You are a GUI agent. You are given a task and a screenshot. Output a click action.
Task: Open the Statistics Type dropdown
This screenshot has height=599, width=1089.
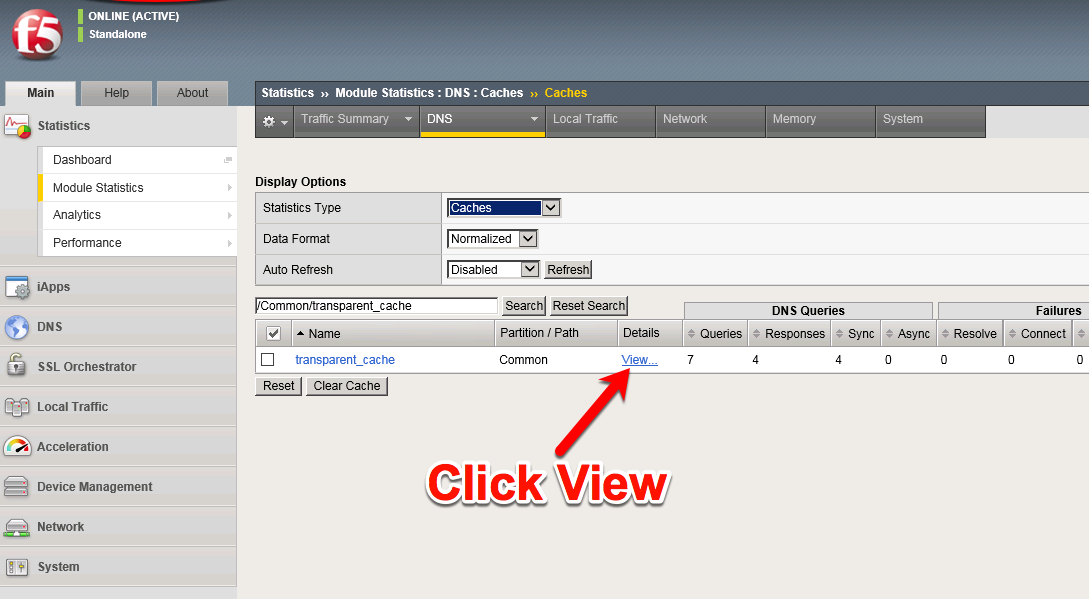point(504,208)
